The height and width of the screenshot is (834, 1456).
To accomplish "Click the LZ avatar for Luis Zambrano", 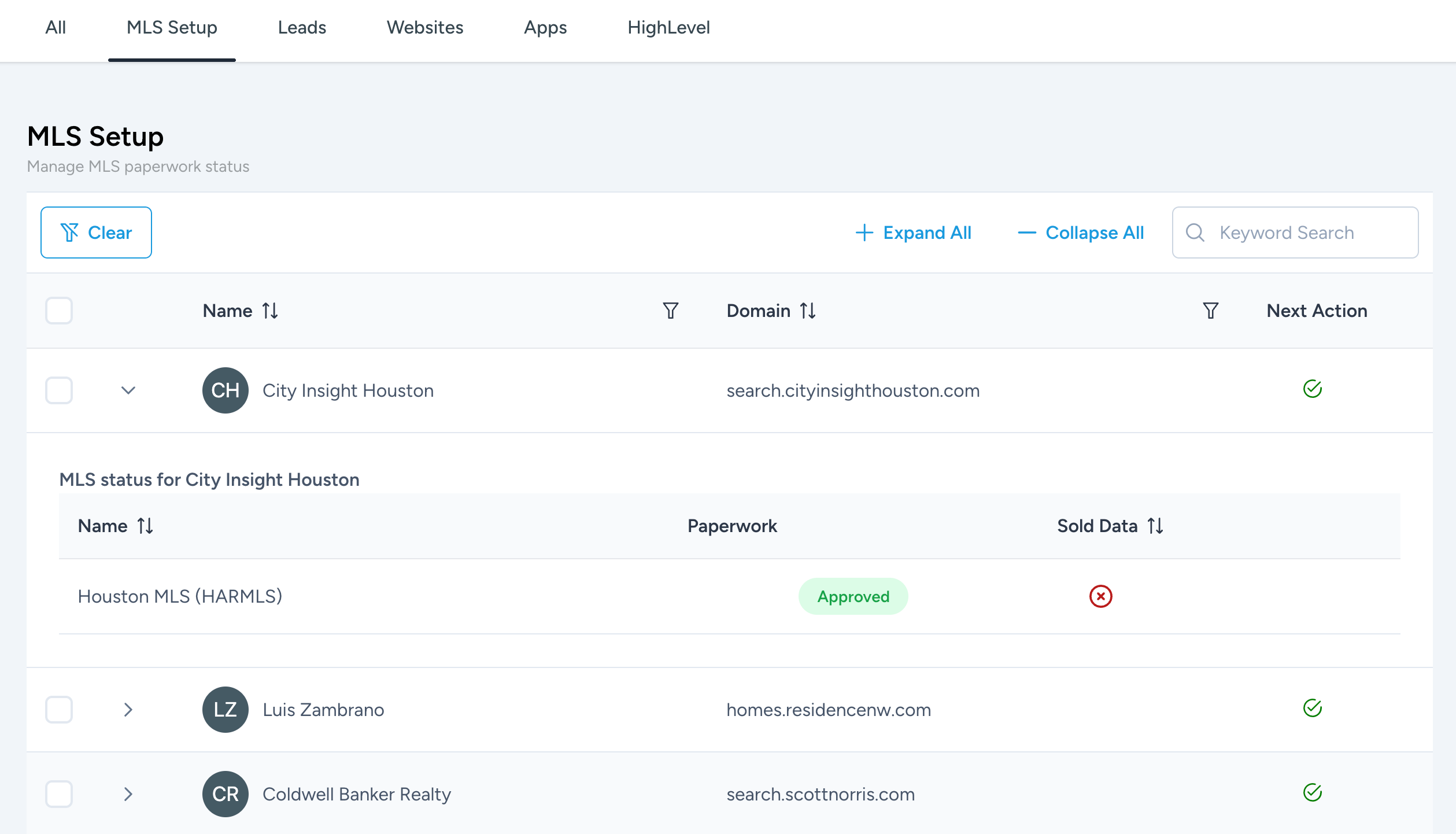I will (225, 710).
